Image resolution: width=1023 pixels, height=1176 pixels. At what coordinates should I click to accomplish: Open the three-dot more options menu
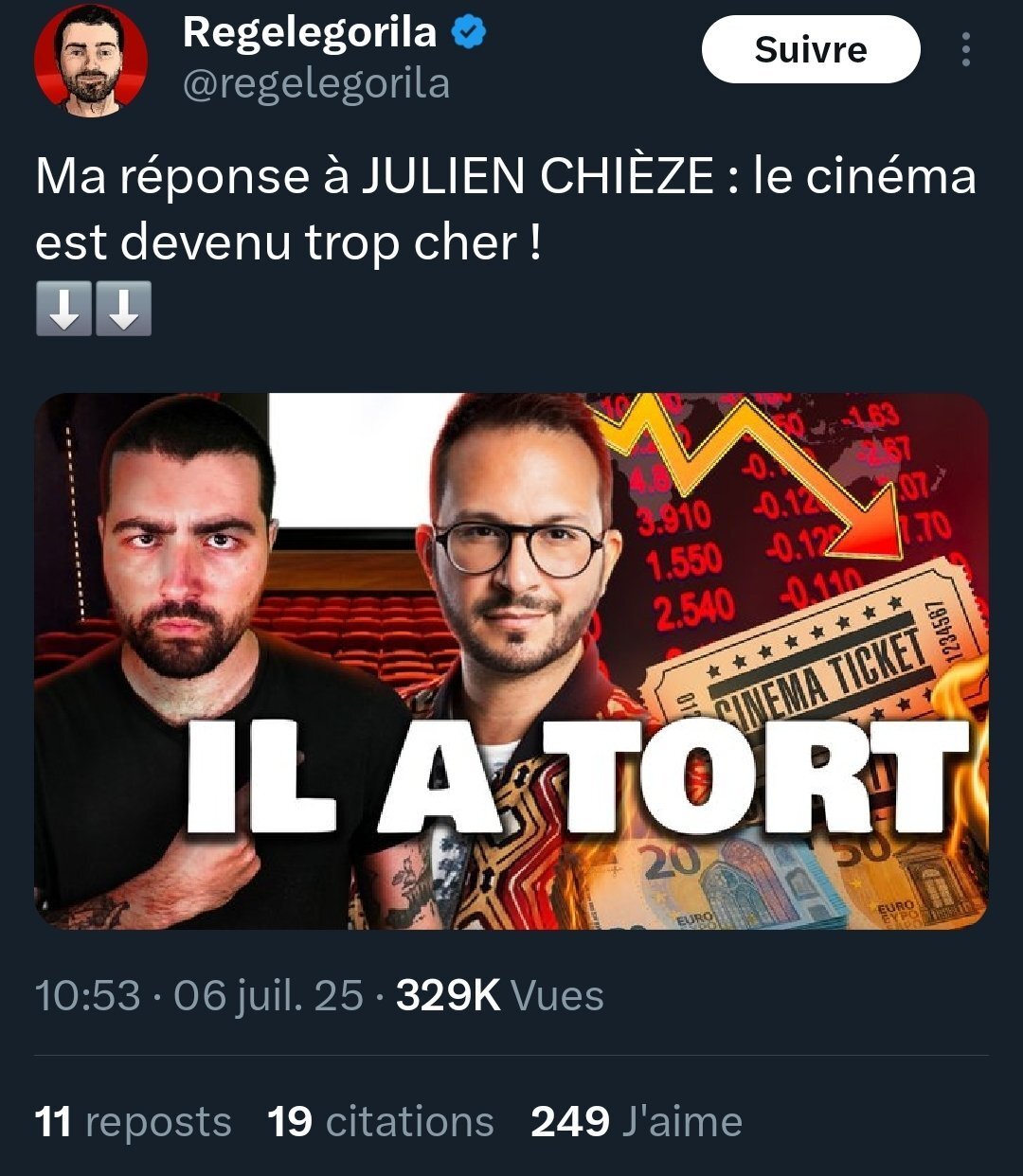pyautogui.click(x=965, y=49)
